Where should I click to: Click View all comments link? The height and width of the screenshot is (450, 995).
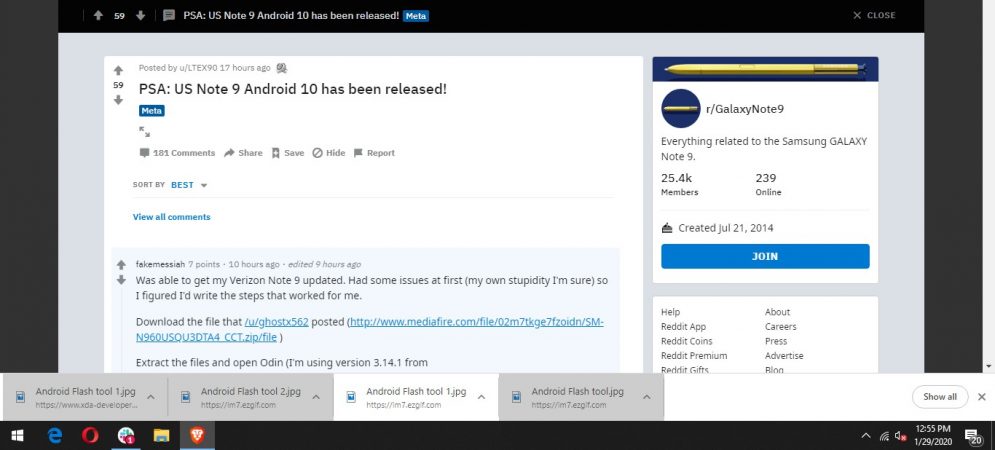coord(171,217)
